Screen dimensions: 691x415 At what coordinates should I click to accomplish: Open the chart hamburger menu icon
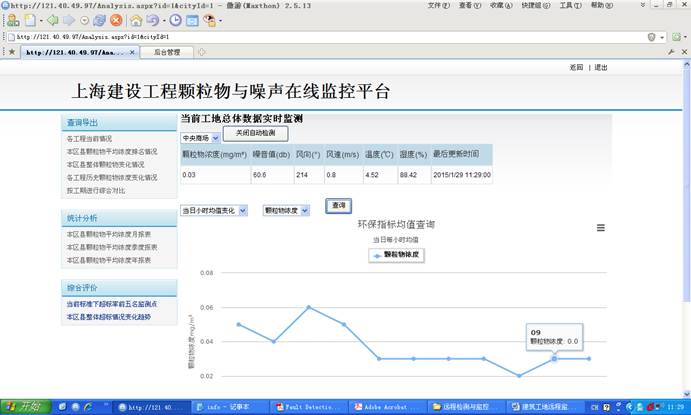[600, 227]
